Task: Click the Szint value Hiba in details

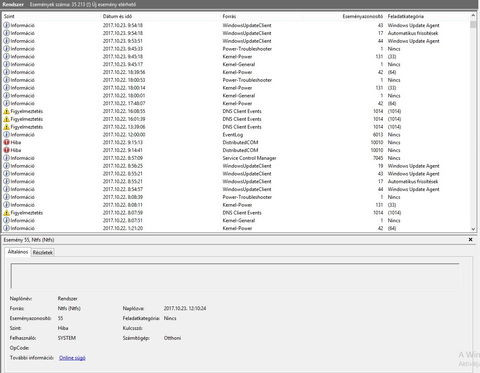Action: click(x=63, y=328)
